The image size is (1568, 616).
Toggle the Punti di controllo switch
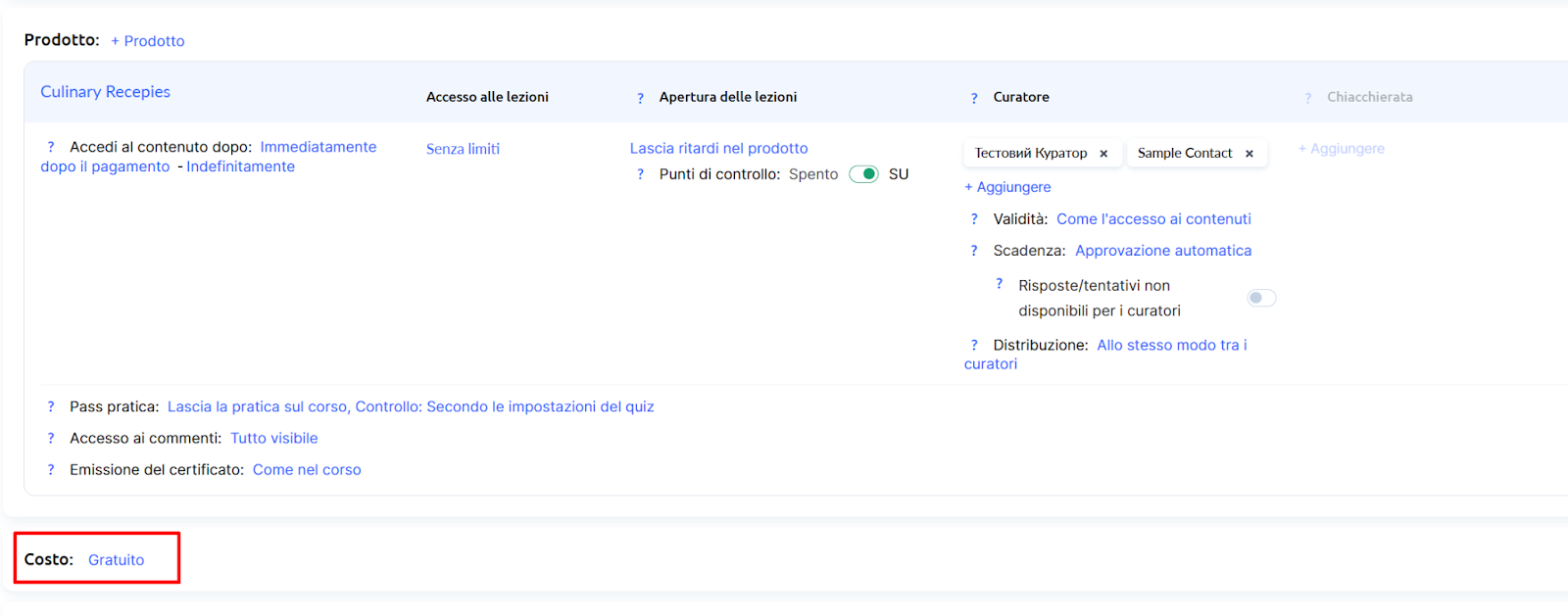(863, 174)
